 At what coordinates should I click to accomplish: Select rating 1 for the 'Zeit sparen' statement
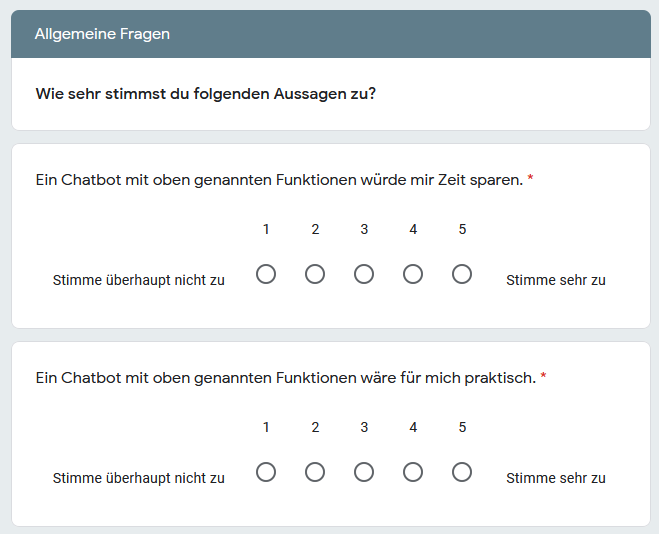coord(266,274)
